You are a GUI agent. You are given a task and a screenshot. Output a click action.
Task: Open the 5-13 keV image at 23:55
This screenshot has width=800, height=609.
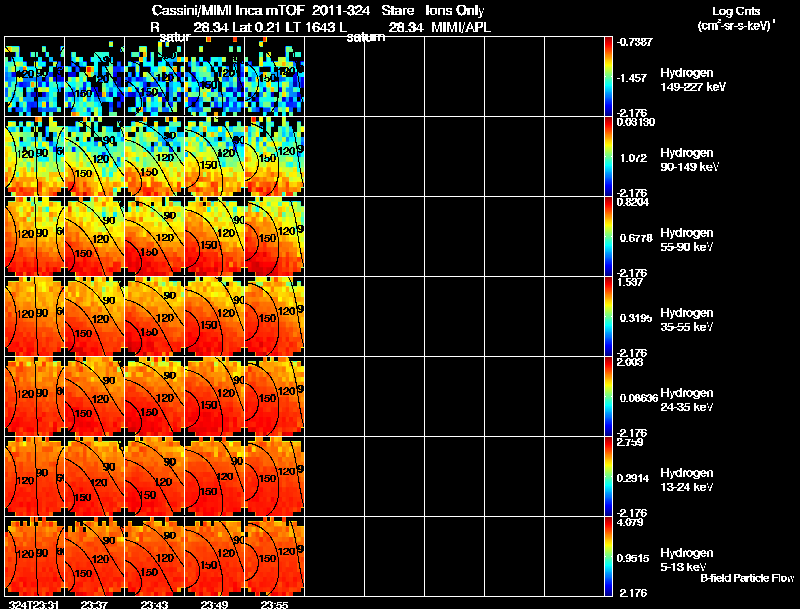click(x=274, y=557)
